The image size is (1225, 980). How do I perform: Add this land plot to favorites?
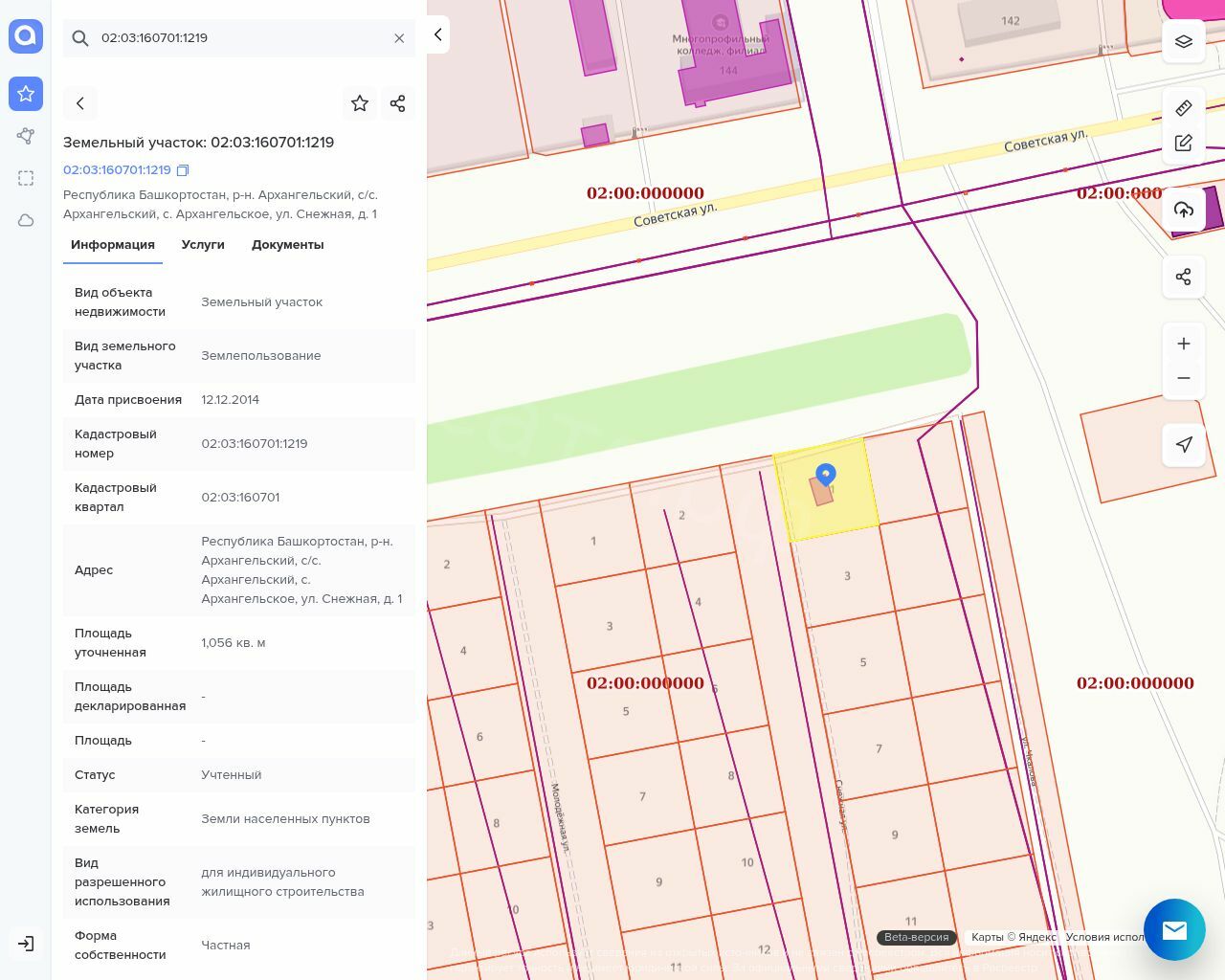[360, 103]
